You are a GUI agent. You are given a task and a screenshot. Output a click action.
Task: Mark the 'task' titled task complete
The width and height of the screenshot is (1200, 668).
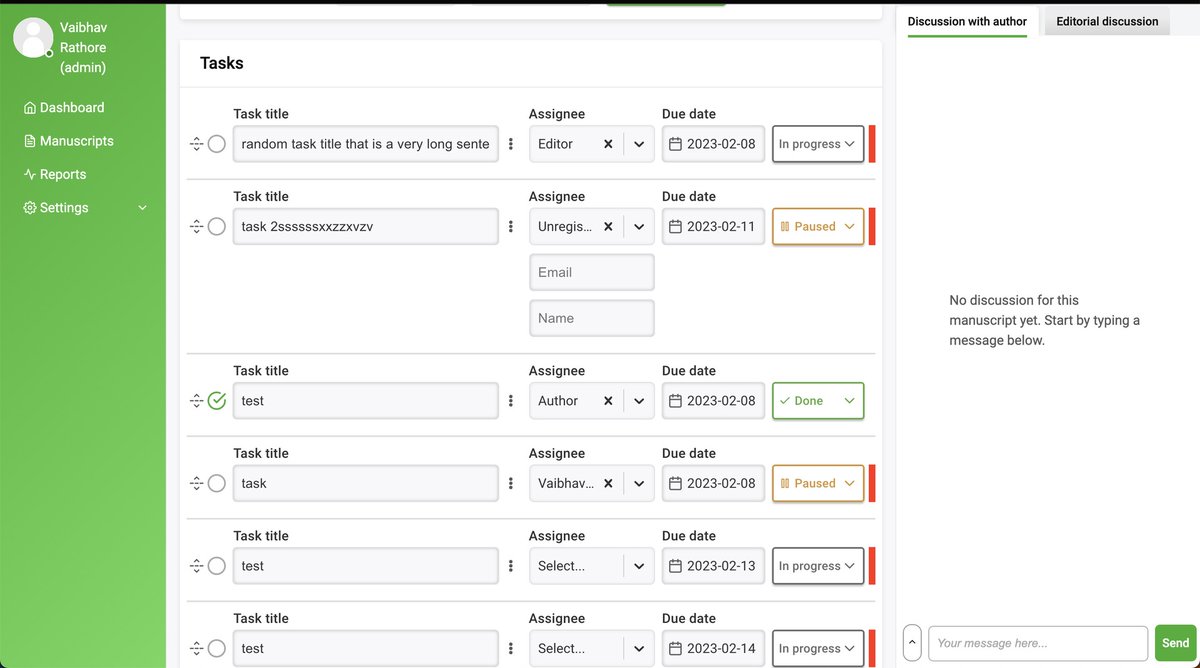(x=217, y=483)
